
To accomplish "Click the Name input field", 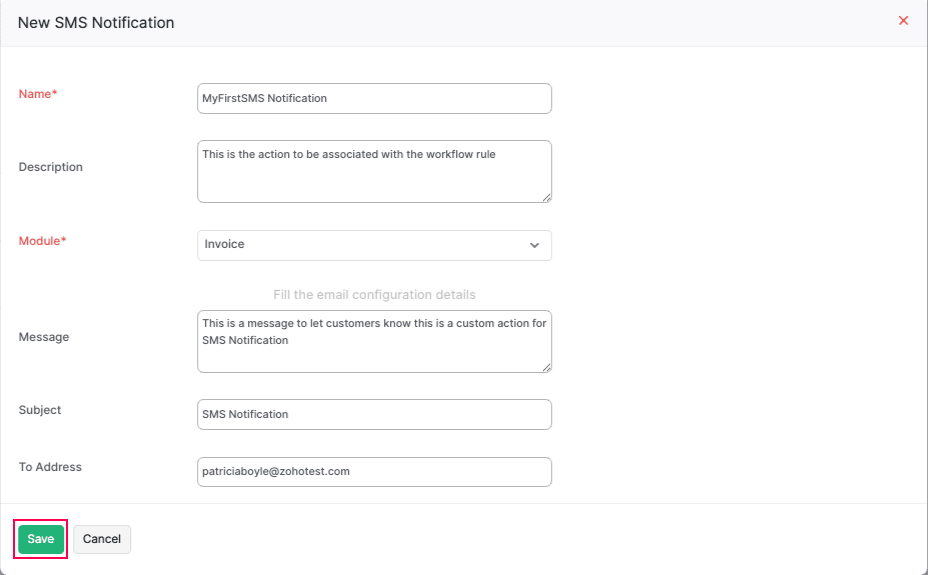I will click(374, 98).
